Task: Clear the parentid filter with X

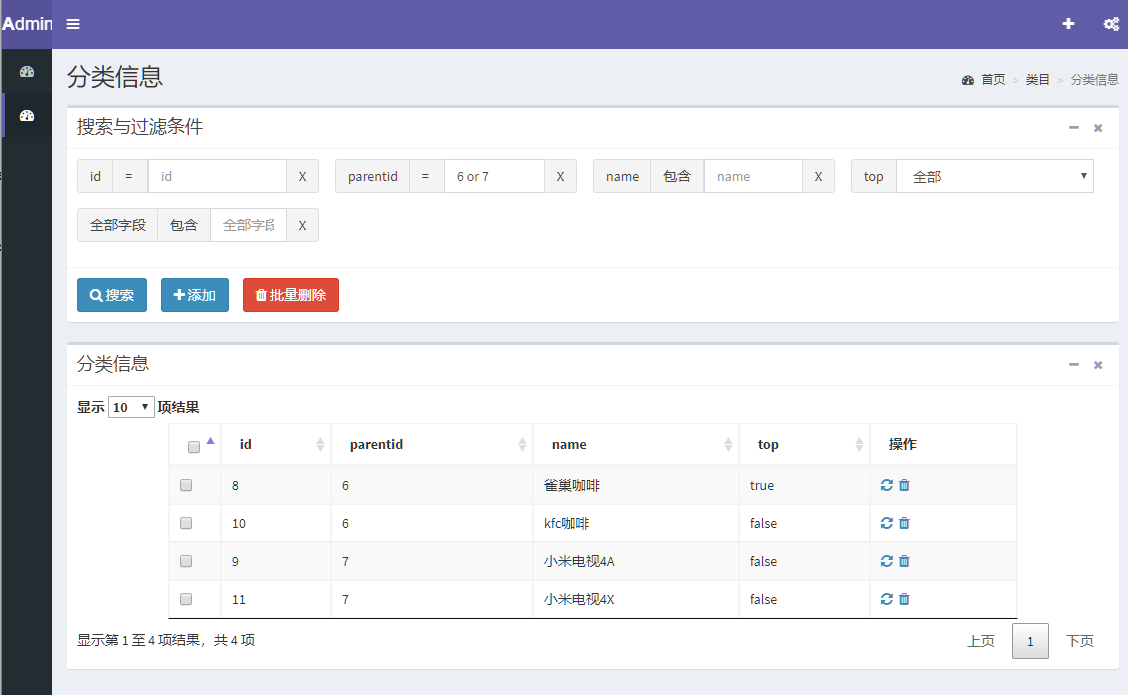Action: (x=560, y=176)
